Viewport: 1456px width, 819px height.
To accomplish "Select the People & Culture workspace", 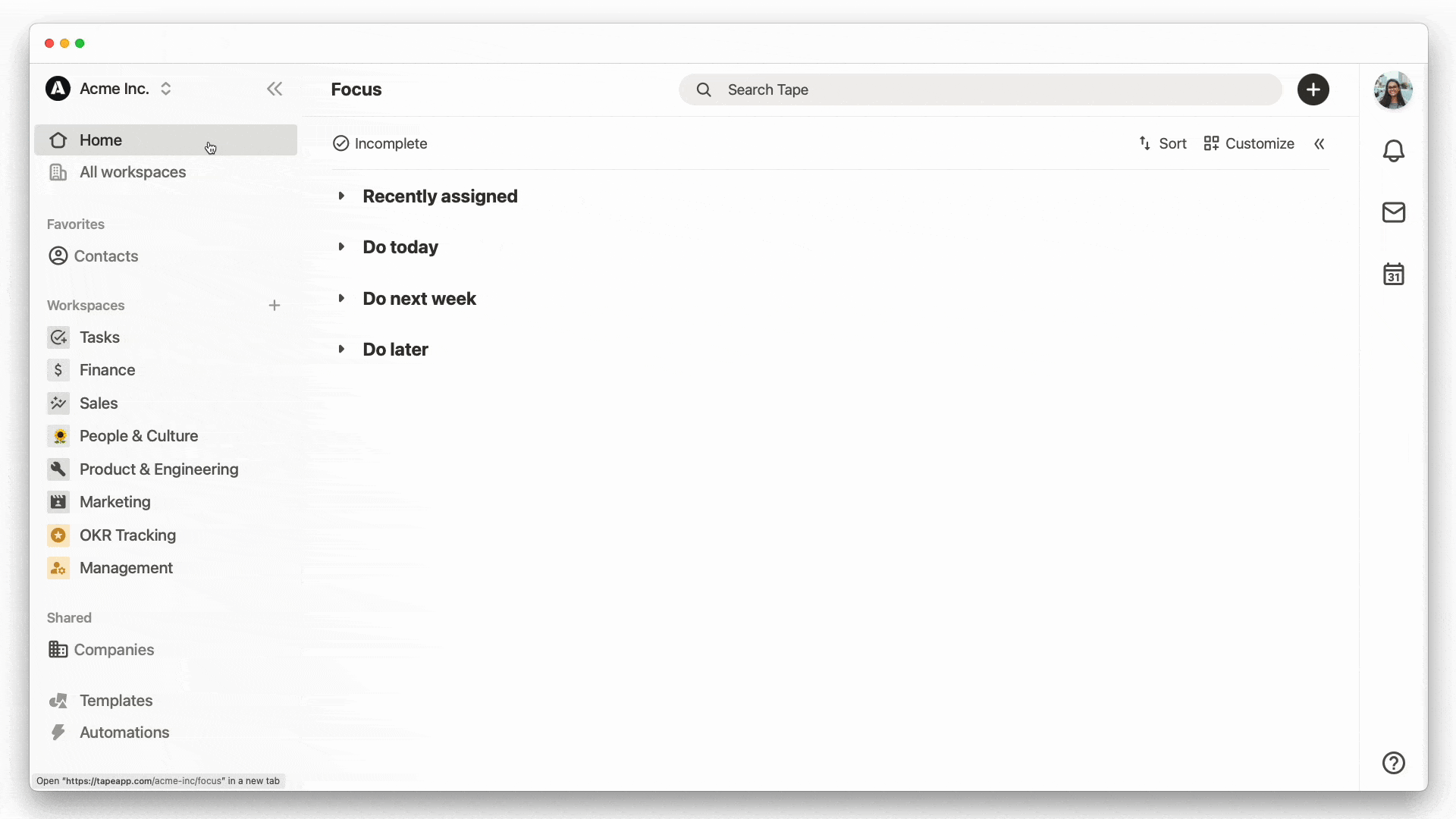I will 139,435.
